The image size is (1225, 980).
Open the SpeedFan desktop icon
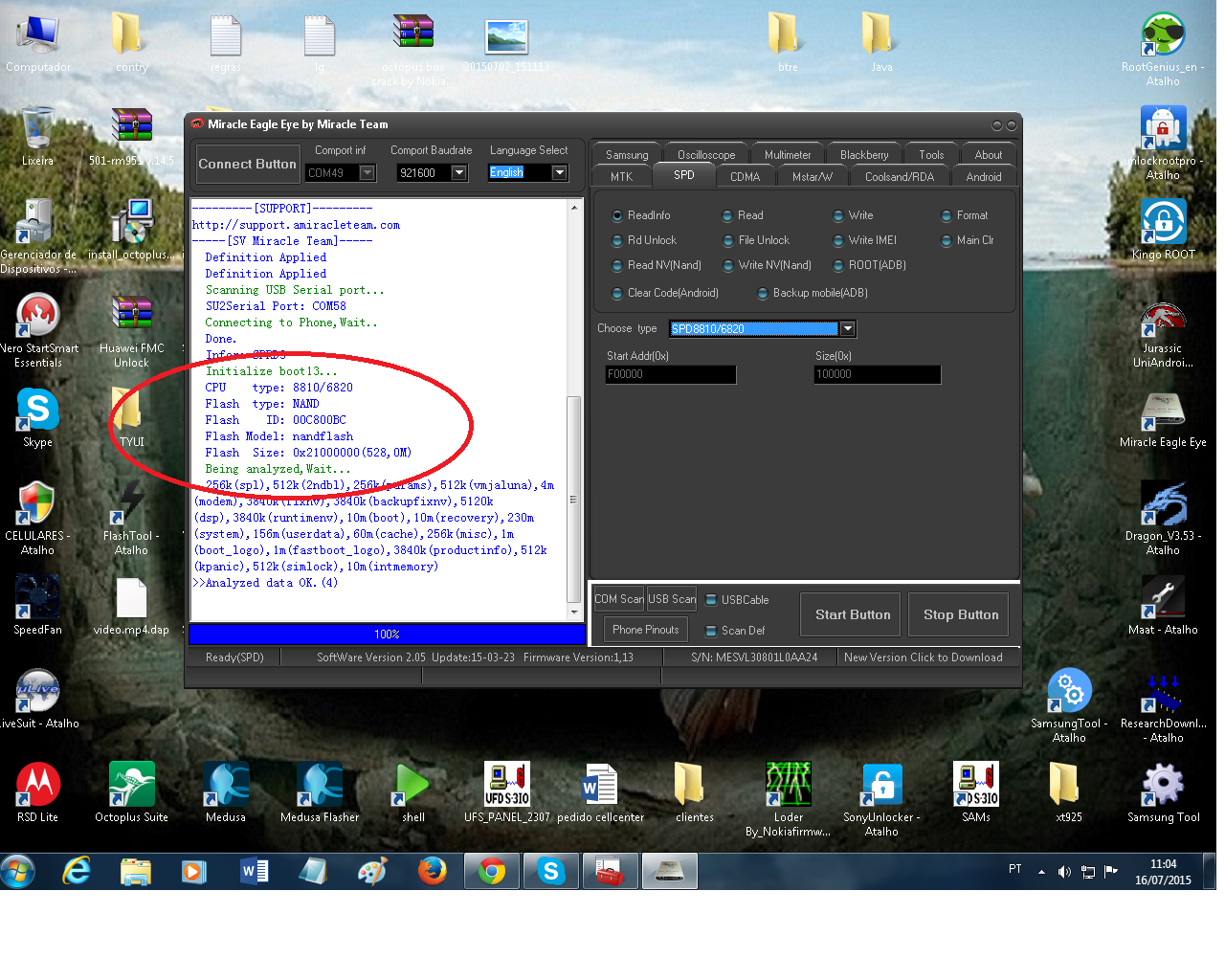coord(38,598)
